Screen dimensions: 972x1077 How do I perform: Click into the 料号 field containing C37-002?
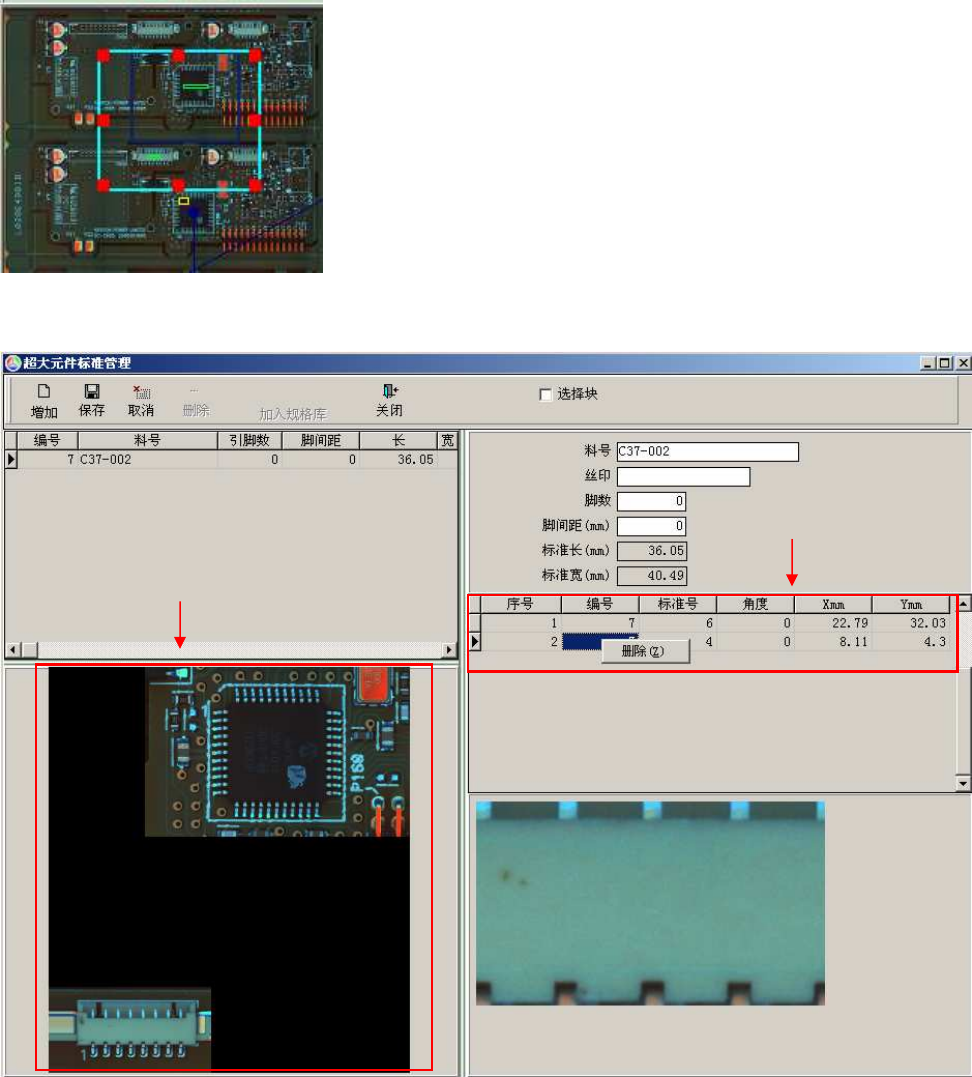coord(708,451)
